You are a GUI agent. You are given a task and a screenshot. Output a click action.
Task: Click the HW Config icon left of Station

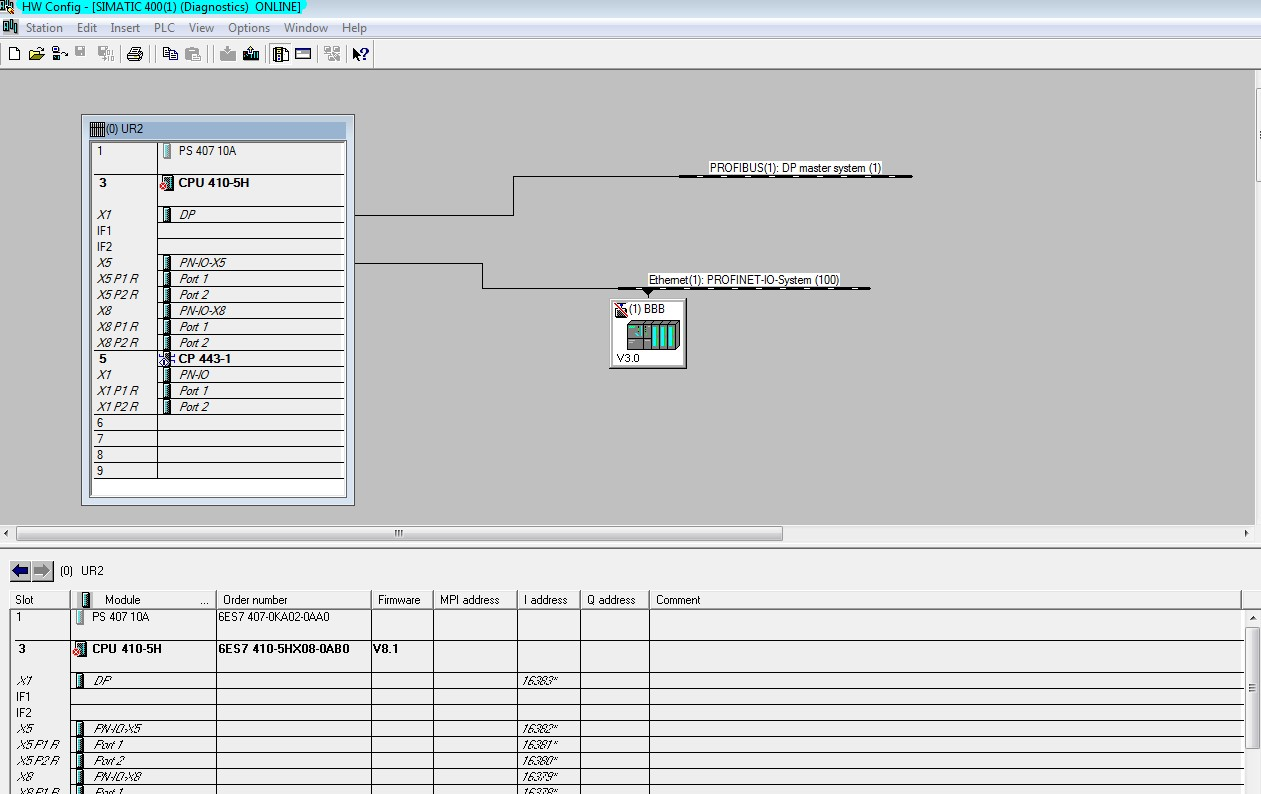(x=10, y=27)
